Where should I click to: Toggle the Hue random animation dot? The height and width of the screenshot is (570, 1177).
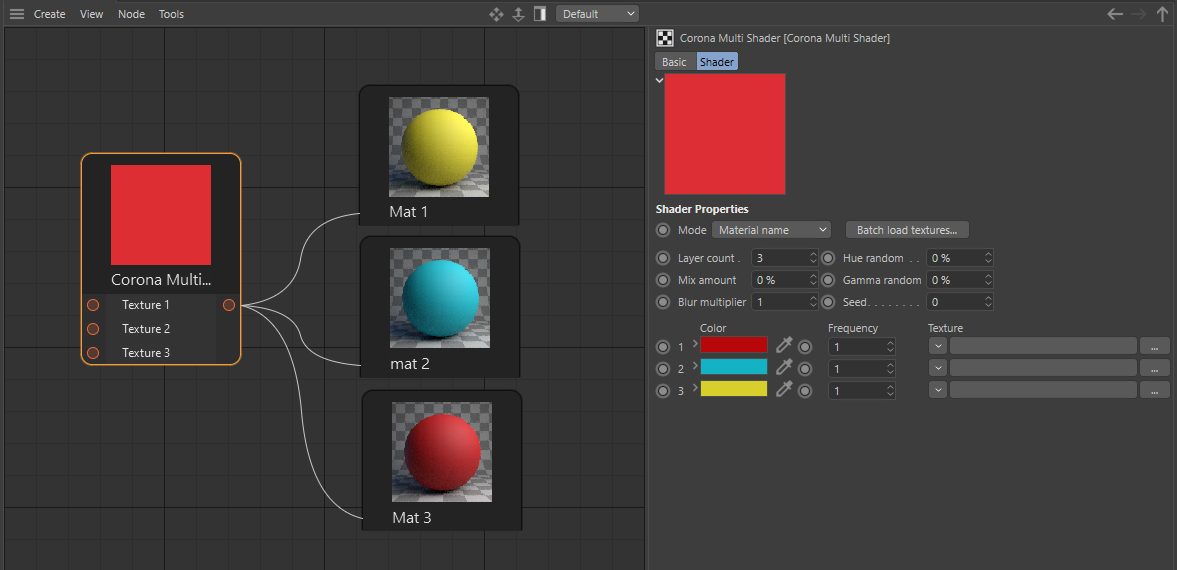828,258
